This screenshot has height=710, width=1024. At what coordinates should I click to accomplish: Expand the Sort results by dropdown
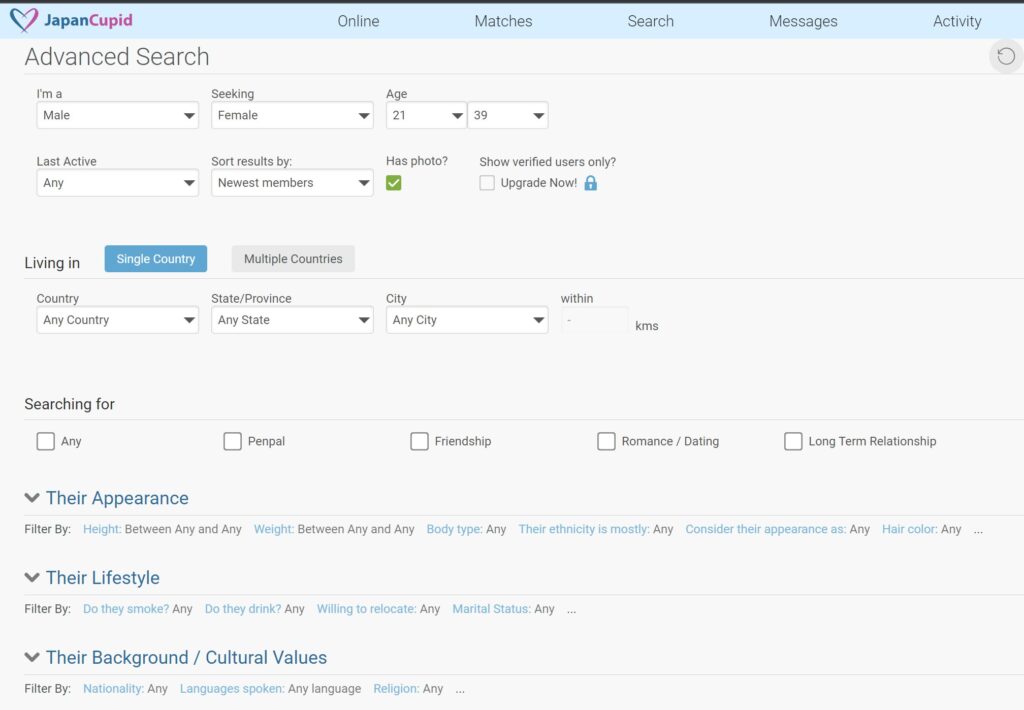(292, 183)
